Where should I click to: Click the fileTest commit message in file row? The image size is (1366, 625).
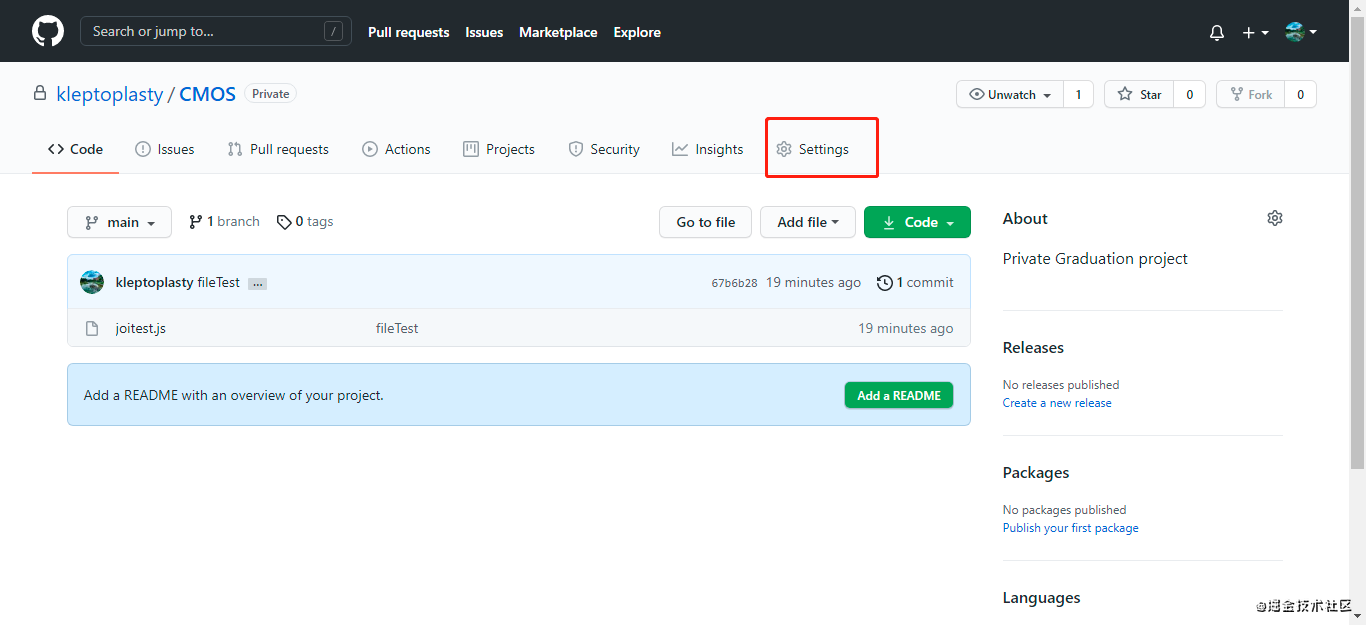tap(397, 328)
